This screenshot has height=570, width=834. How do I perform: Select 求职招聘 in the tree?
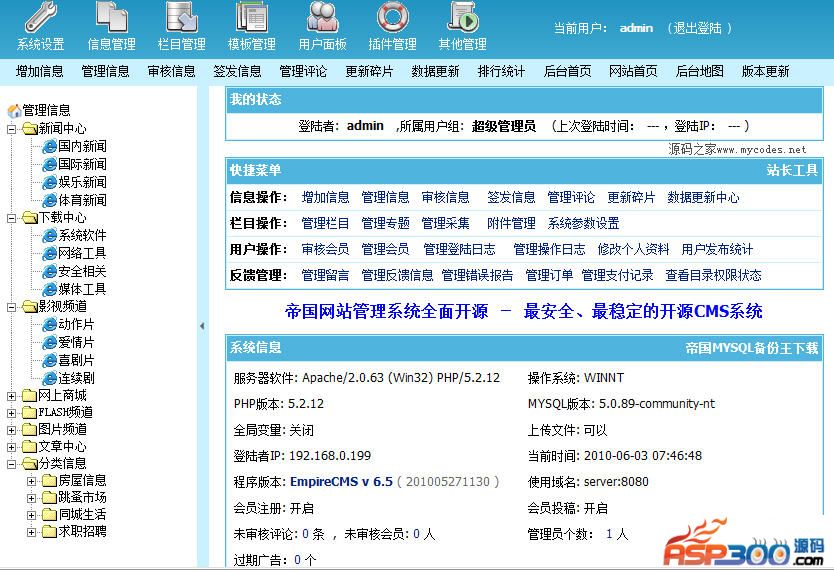pos(82,531)
